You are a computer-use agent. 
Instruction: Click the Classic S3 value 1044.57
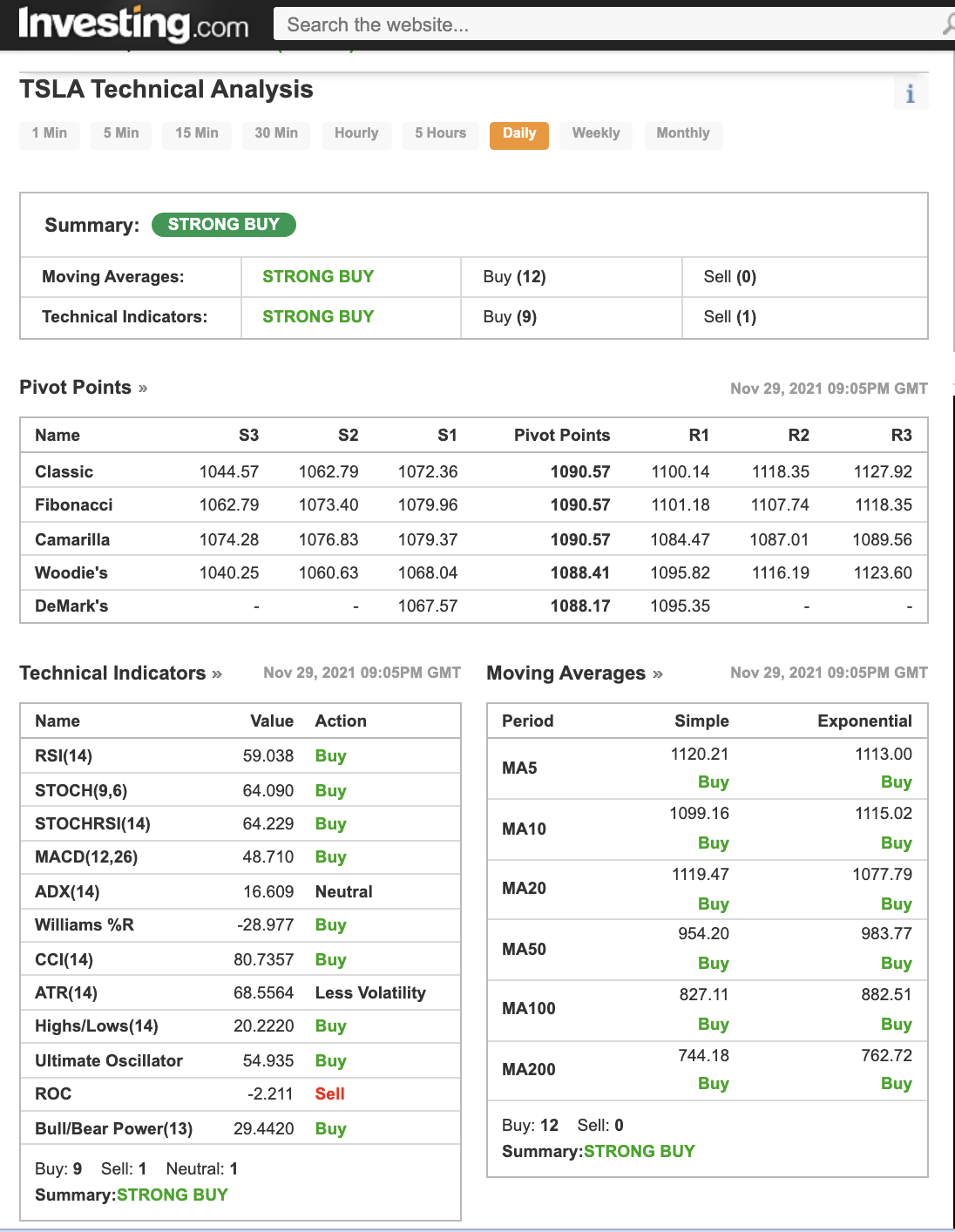coord(229,472)
